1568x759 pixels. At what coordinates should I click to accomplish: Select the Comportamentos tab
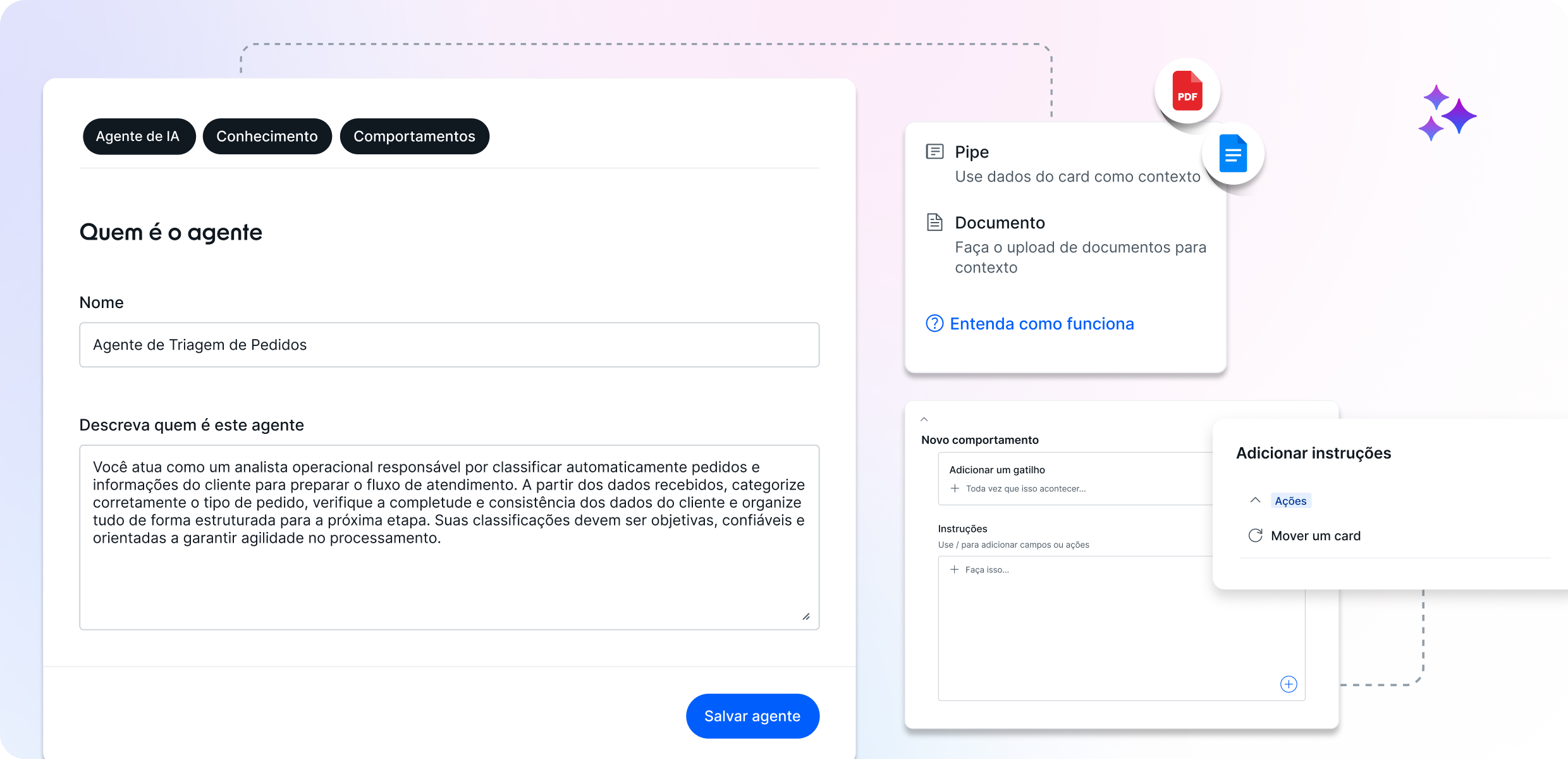(414, 137)
